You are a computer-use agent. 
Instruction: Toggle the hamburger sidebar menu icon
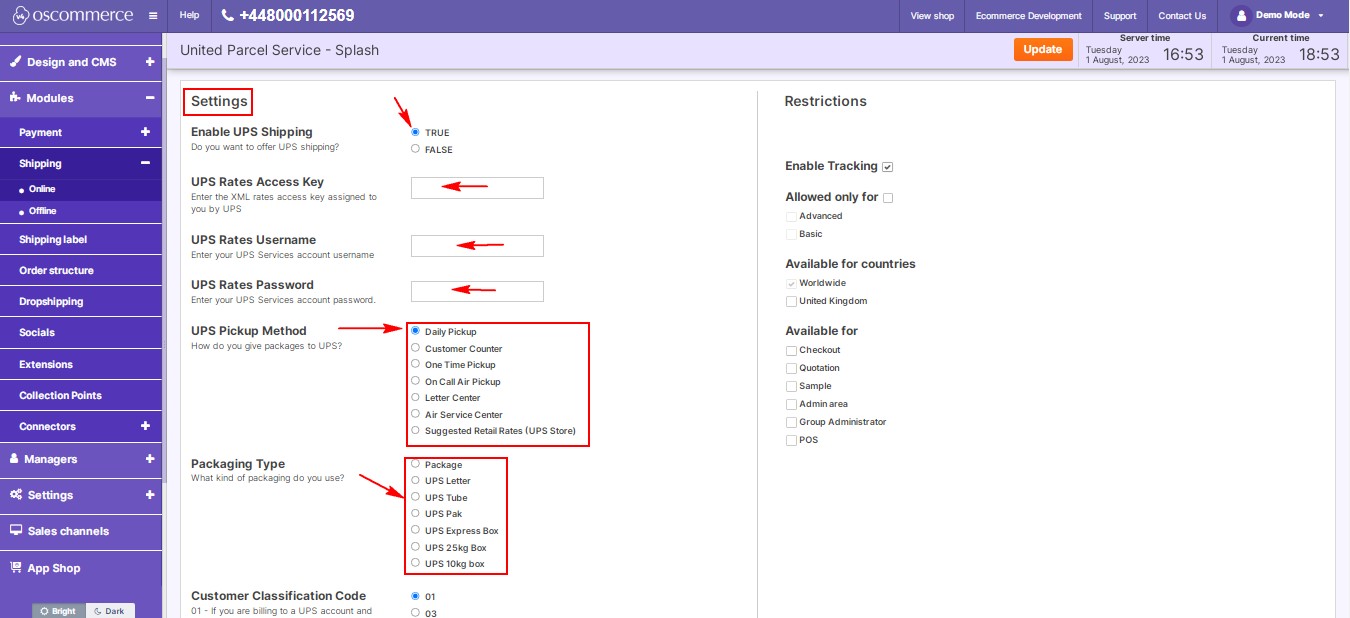click(152, 16)
